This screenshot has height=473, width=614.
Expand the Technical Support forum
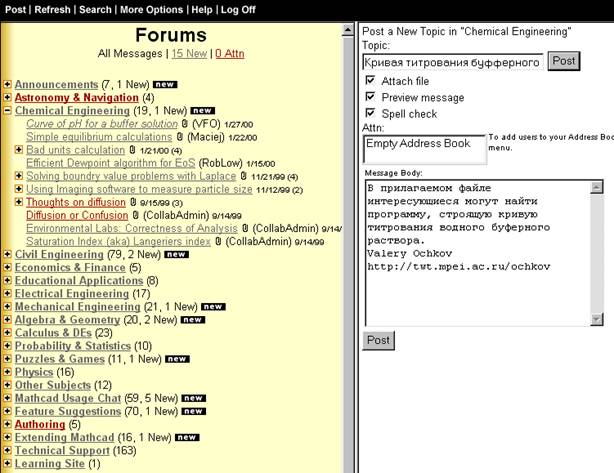click(x=7, y=450)
